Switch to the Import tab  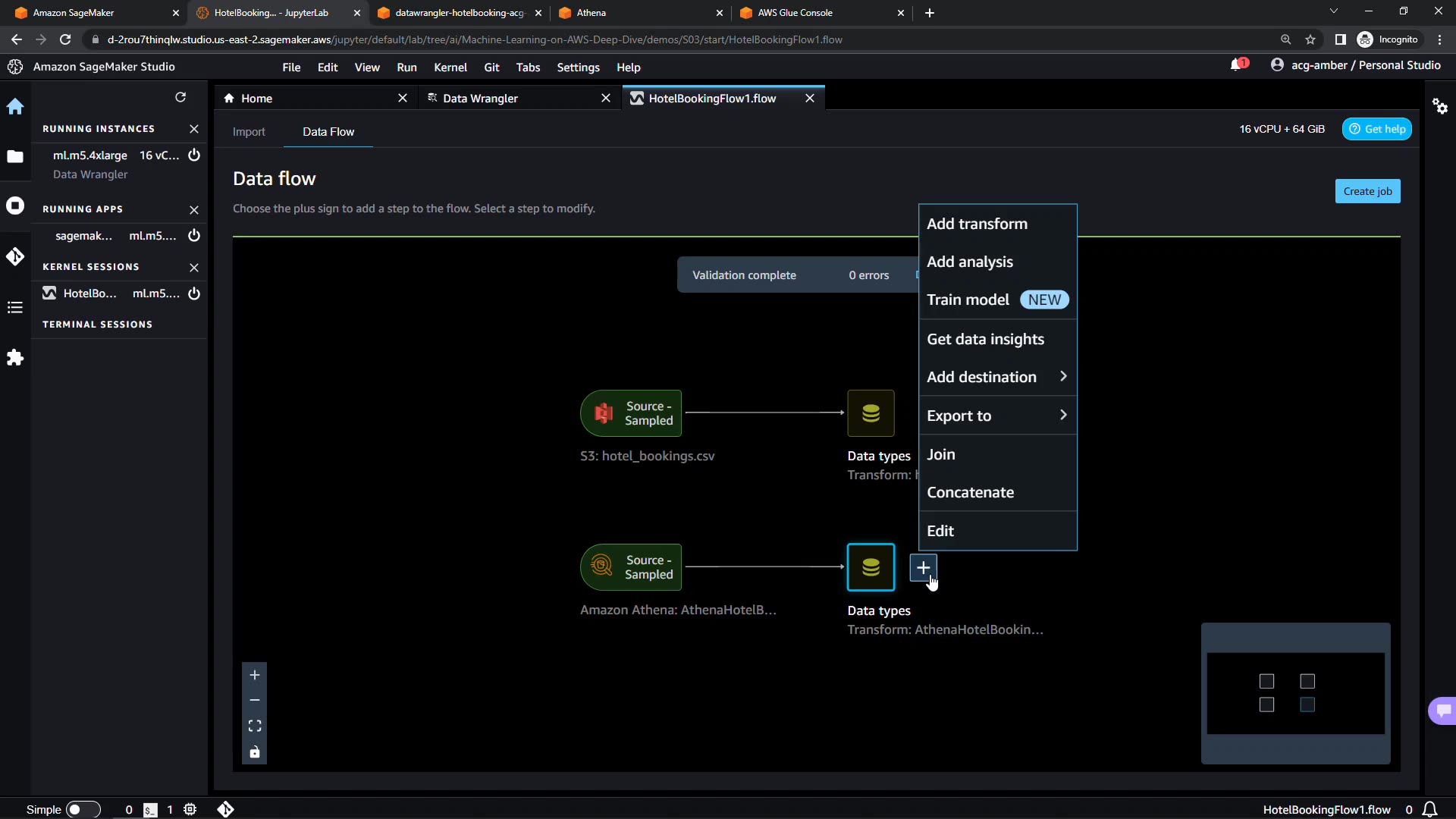pyautogui.click(x=249, y=132)
